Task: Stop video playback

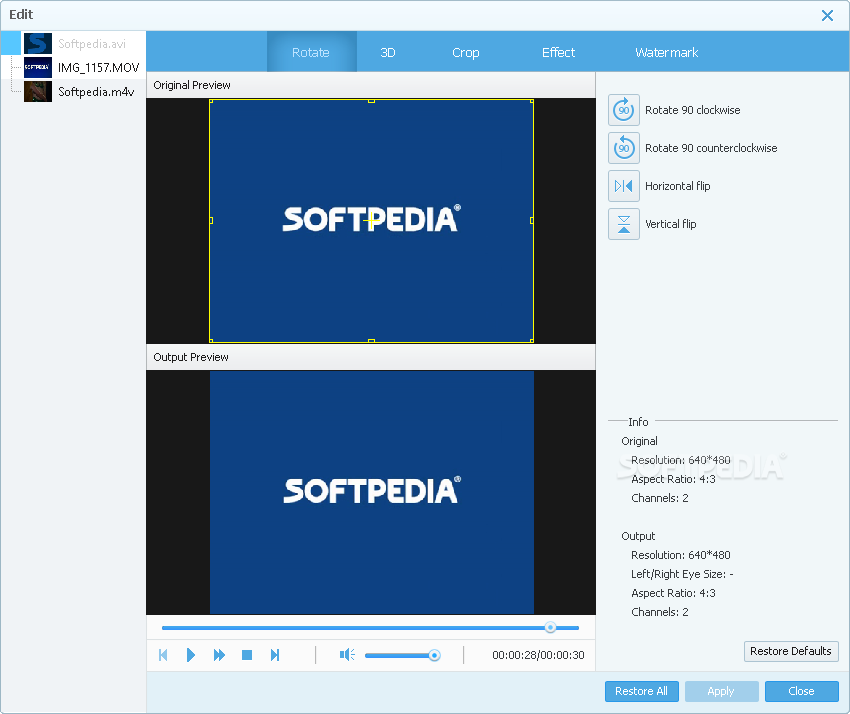Action: (x=247, y=655)
